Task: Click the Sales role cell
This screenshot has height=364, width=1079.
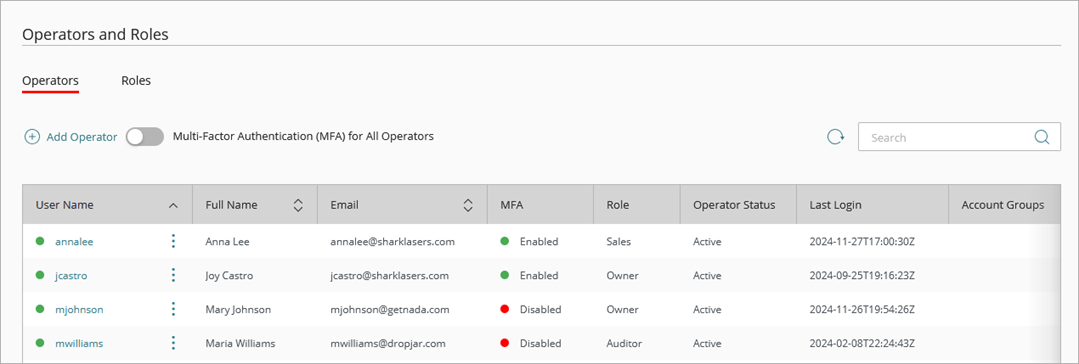Action: (619, 242)
